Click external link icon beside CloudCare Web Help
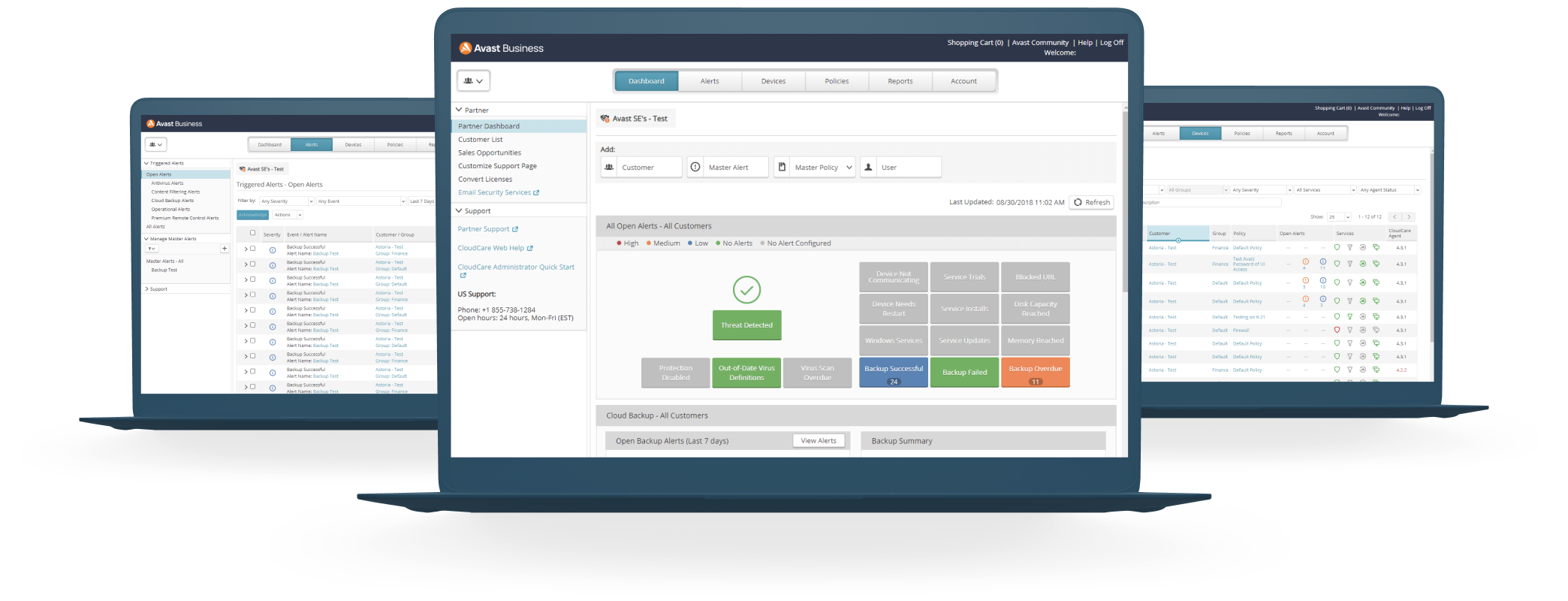 click(x=530, y=248)
